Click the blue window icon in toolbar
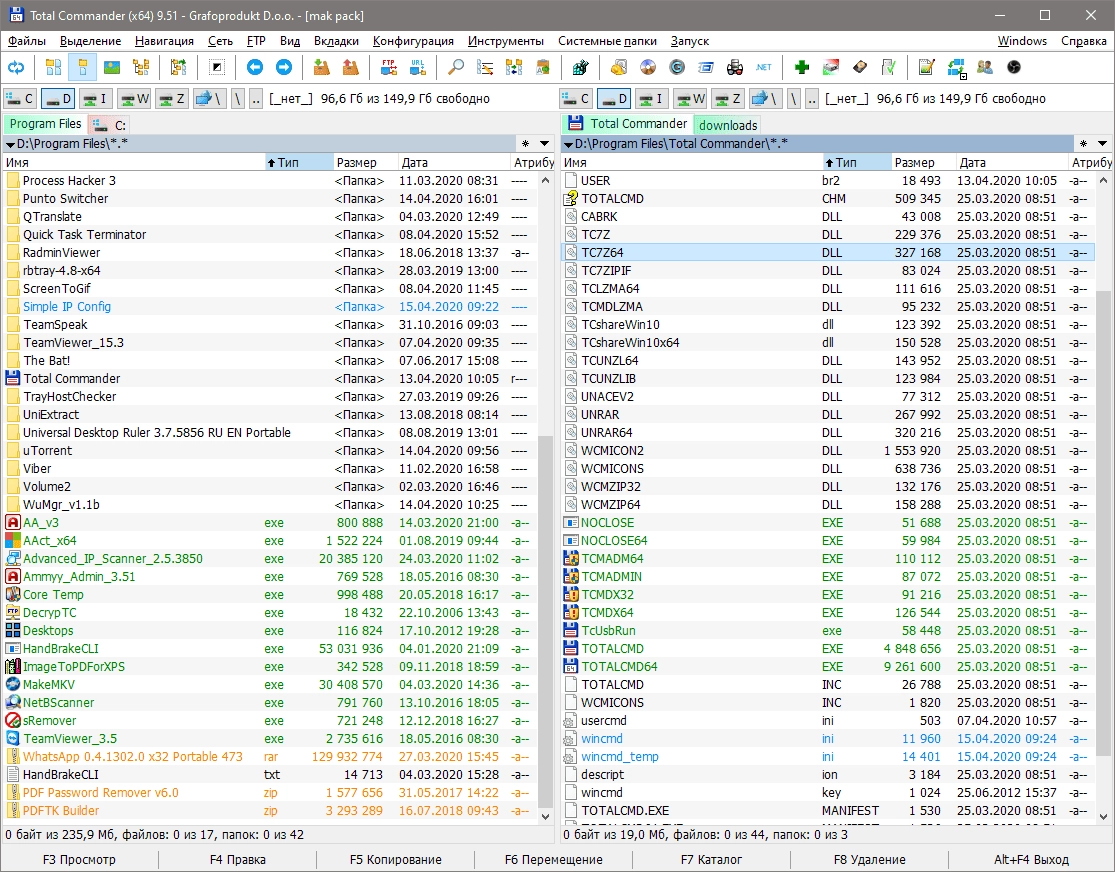The width and height of the screenshot is (1115, 872). [x=706, y=68]
